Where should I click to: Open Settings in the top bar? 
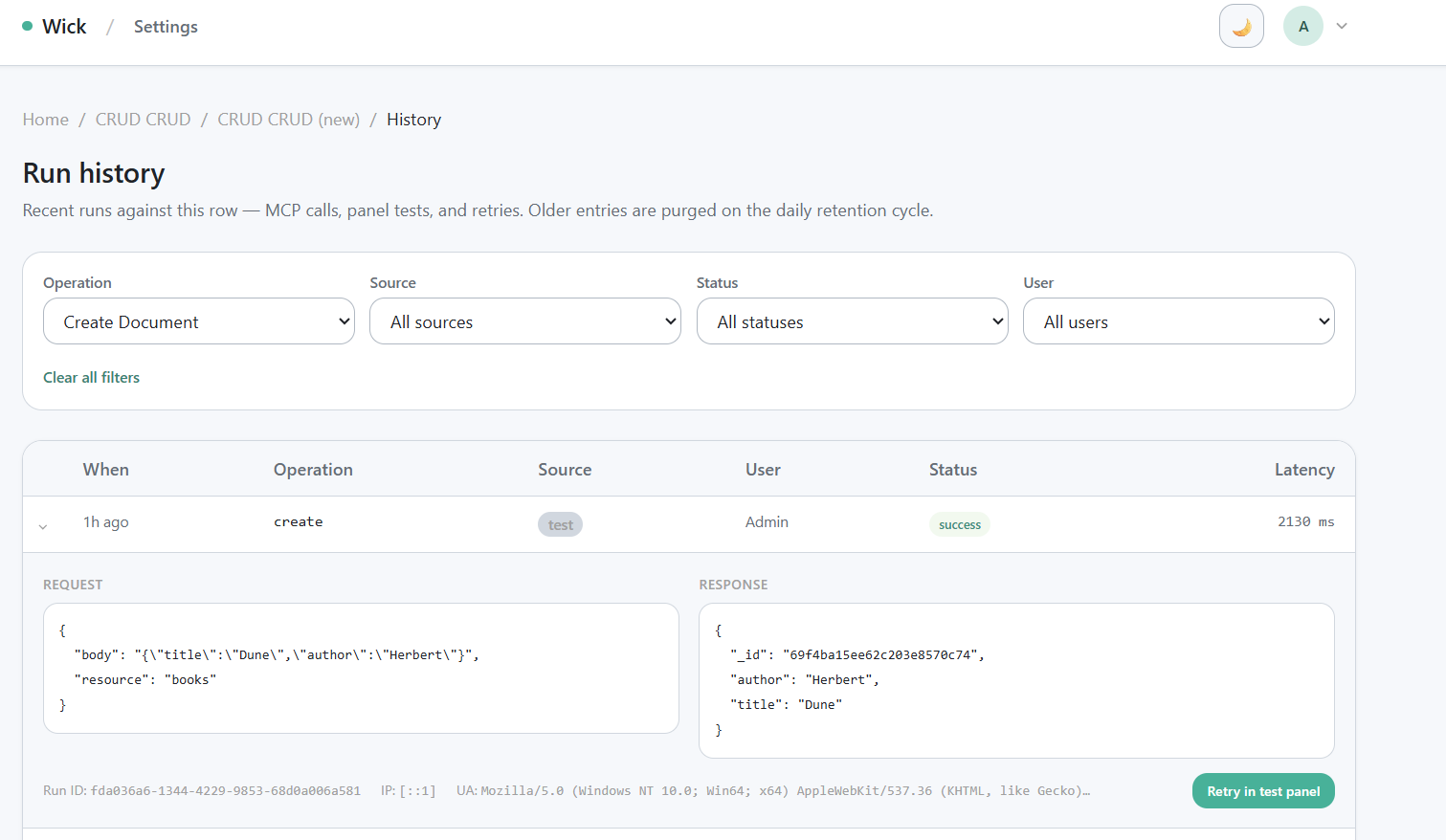[x=166, y=27]
